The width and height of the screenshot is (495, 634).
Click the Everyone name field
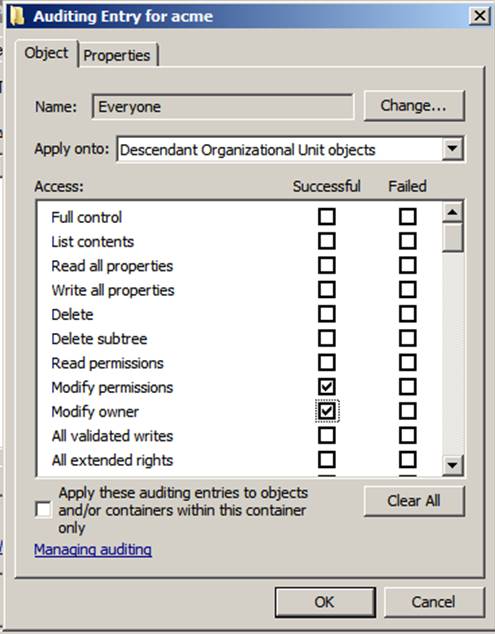pos(223,107)
